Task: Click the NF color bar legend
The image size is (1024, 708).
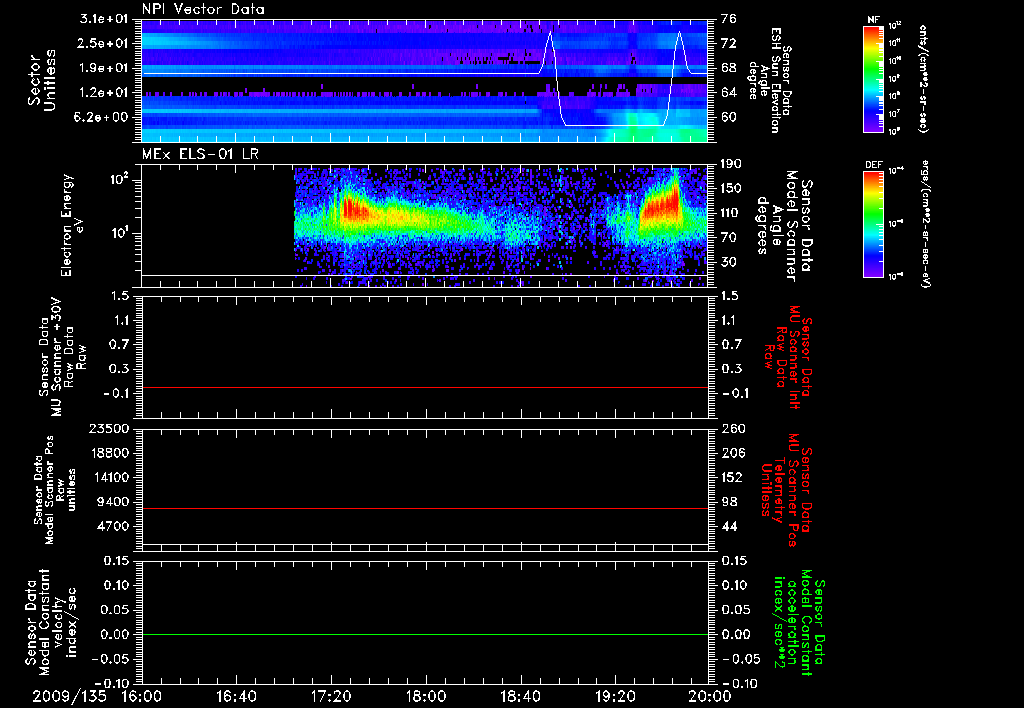Action: [x=874, y=78]
